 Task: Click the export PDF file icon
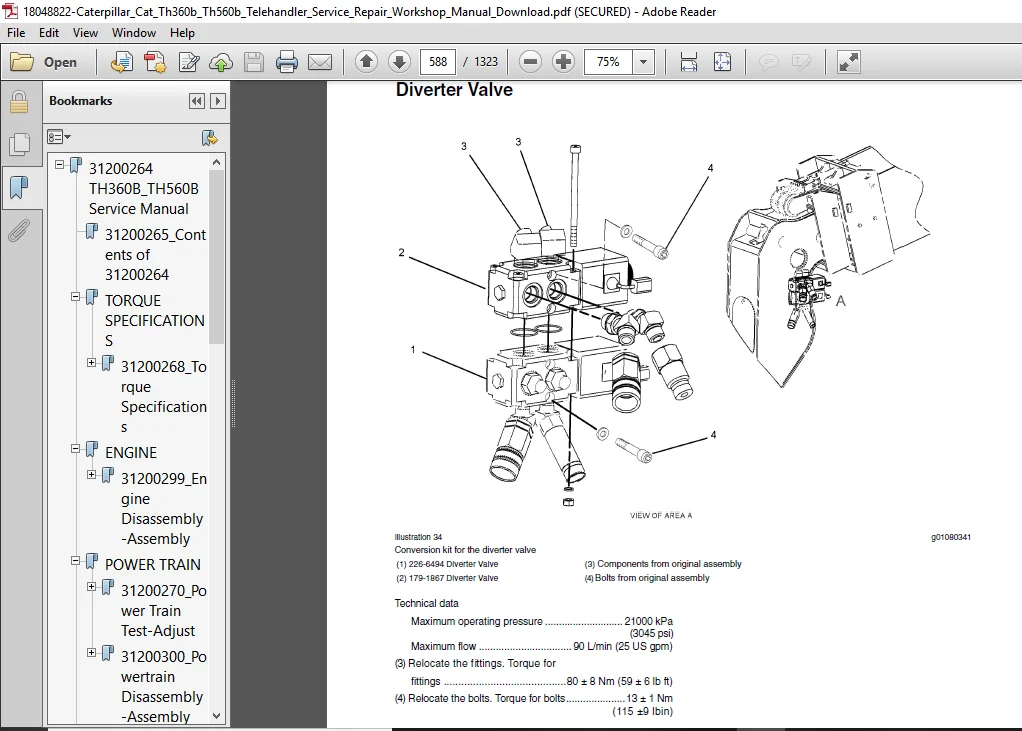click(x=155, y=62)
